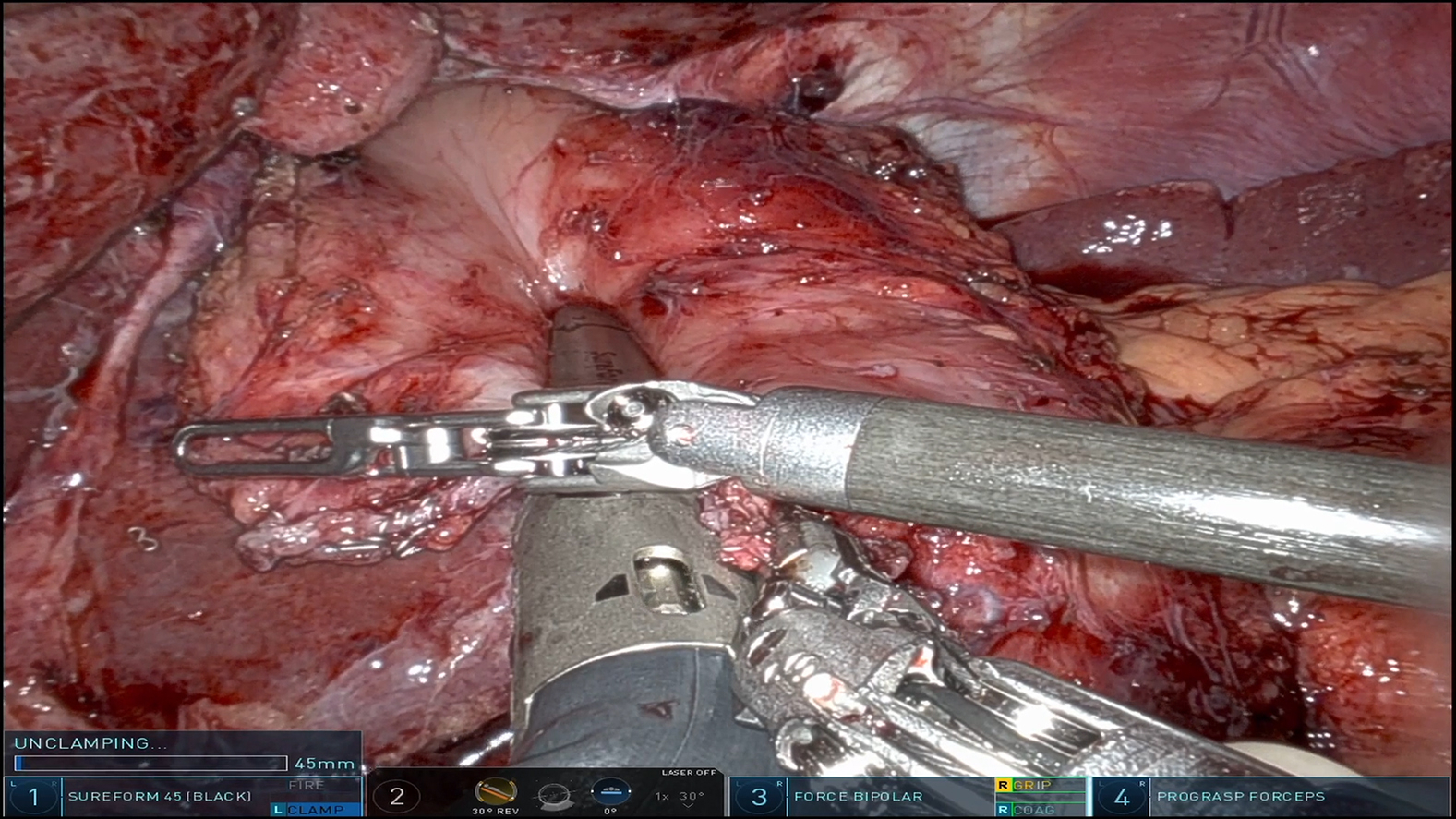Viewport: 1456px width, 819px height.
Task: Click the 45mm stapler length readout
Action: (x=324, y=764)
